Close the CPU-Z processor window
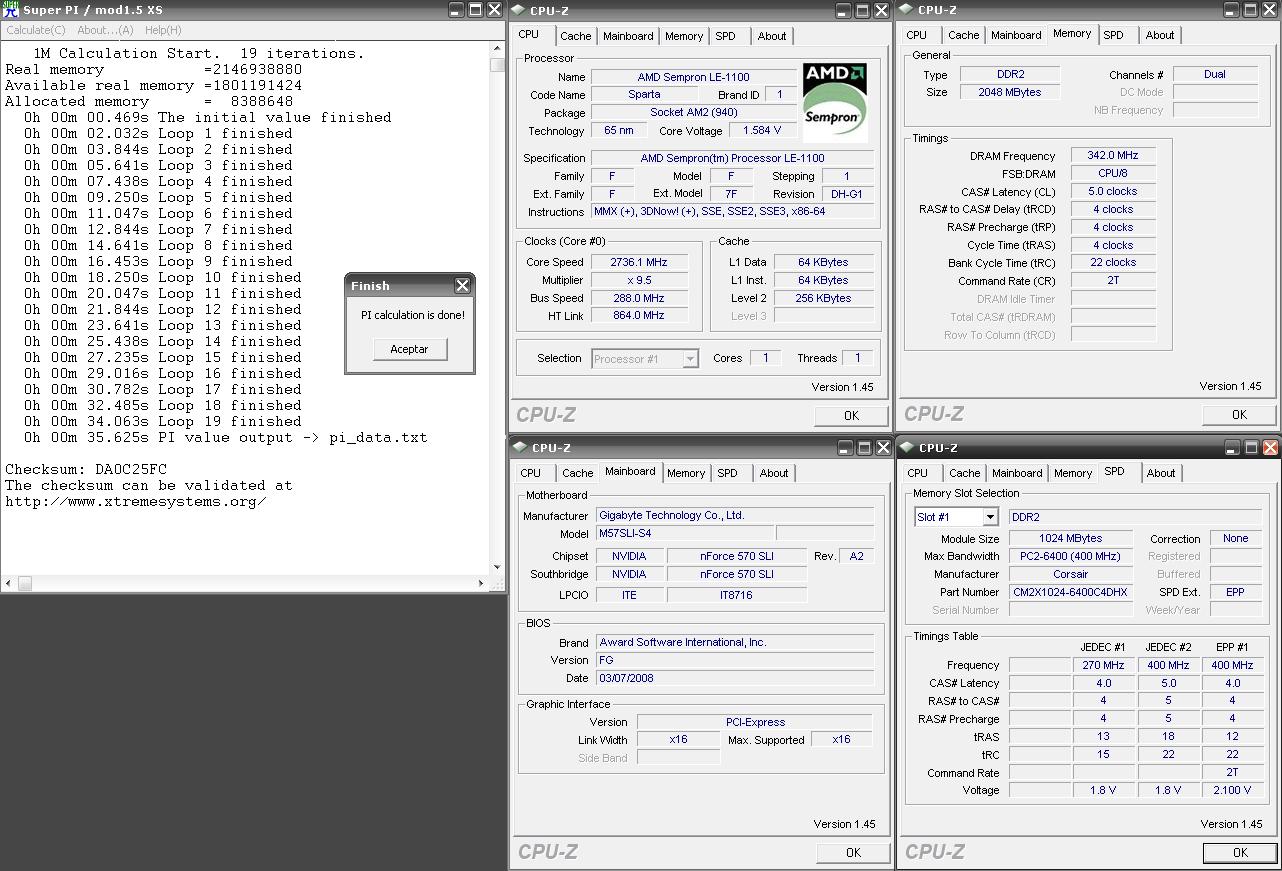1282x871 pixels. click(x=881, y=10)
